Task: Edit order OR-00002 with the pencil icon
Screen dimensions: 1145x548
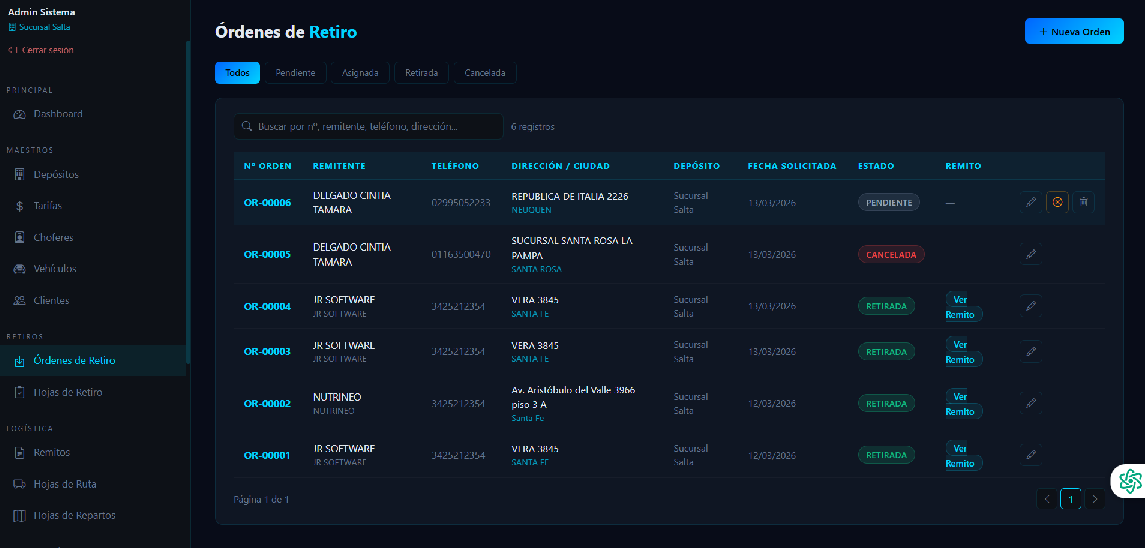Action: 1031,403
